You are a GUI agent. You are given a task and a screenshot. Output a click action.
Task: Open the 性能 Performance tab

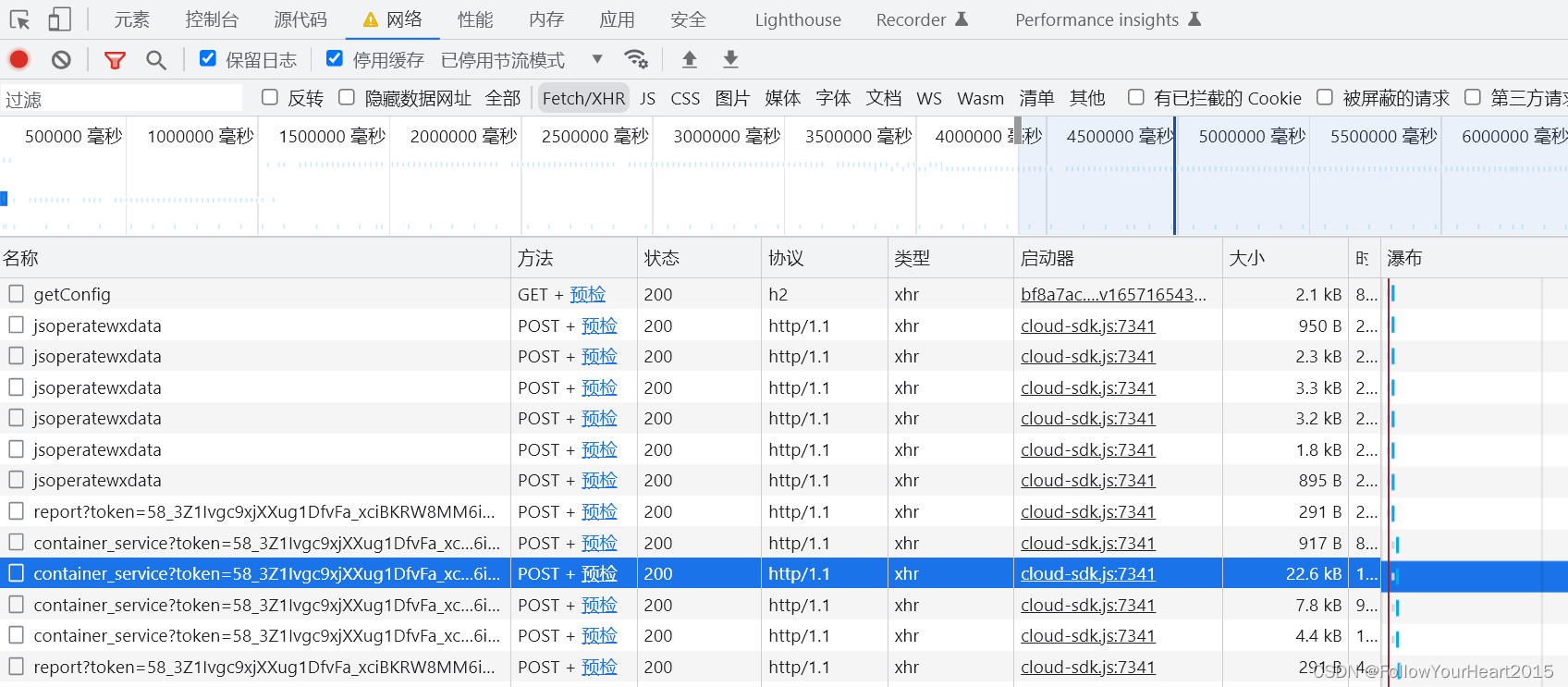(475, 19)
